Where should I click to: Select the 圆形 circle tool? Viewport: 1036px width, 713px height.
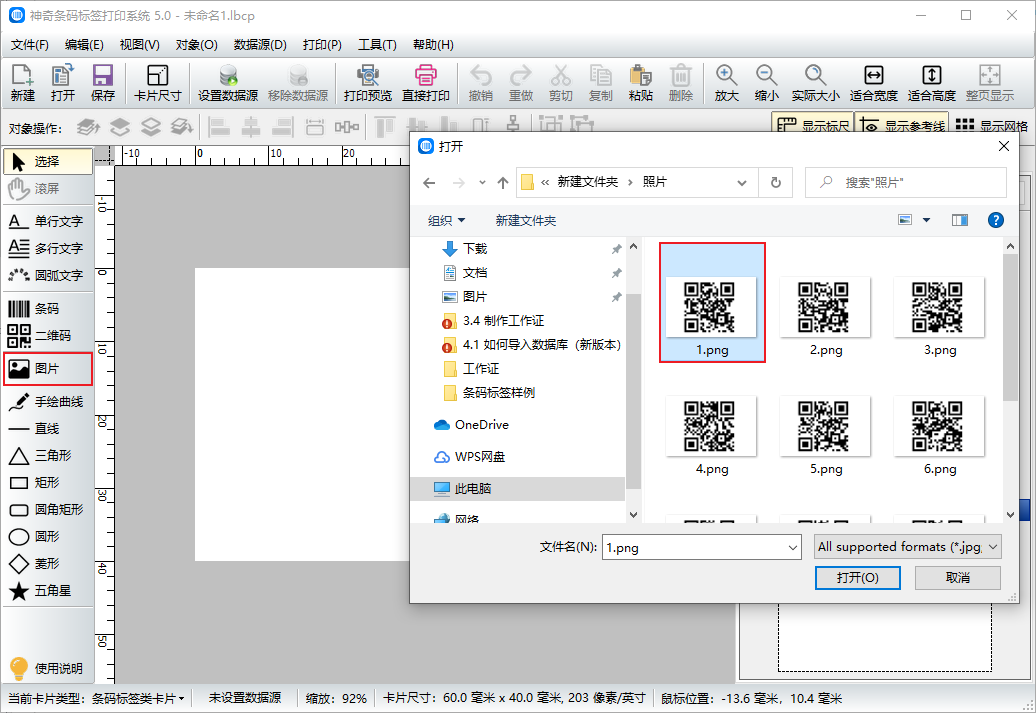[48, 537]
